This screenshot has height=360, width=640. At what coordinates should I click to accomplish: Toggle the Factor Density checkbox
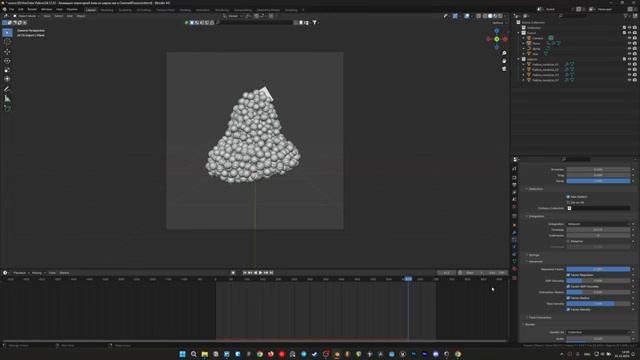tap(568, 309)
